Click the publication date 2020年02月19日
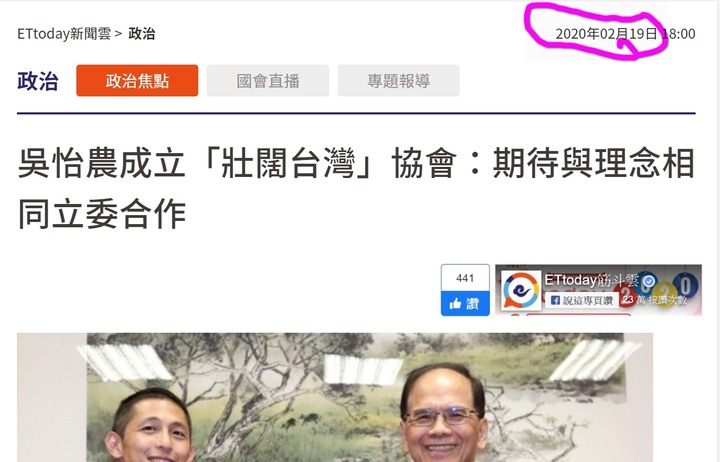This screenshot has width=720, height=462. point(607,34)
